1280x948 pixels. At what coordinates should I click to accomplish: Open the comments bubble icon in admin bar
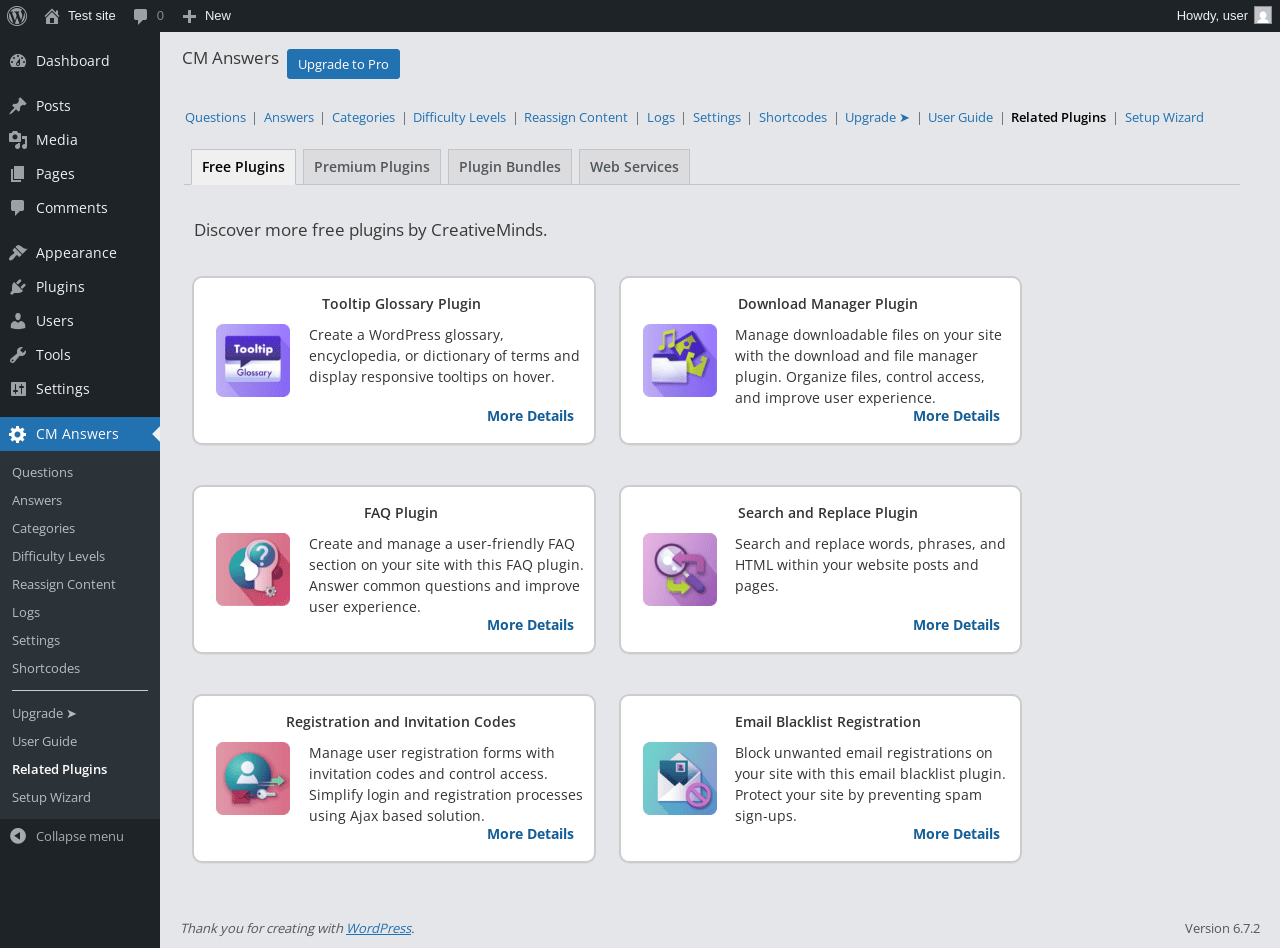[x=141, y=16]
